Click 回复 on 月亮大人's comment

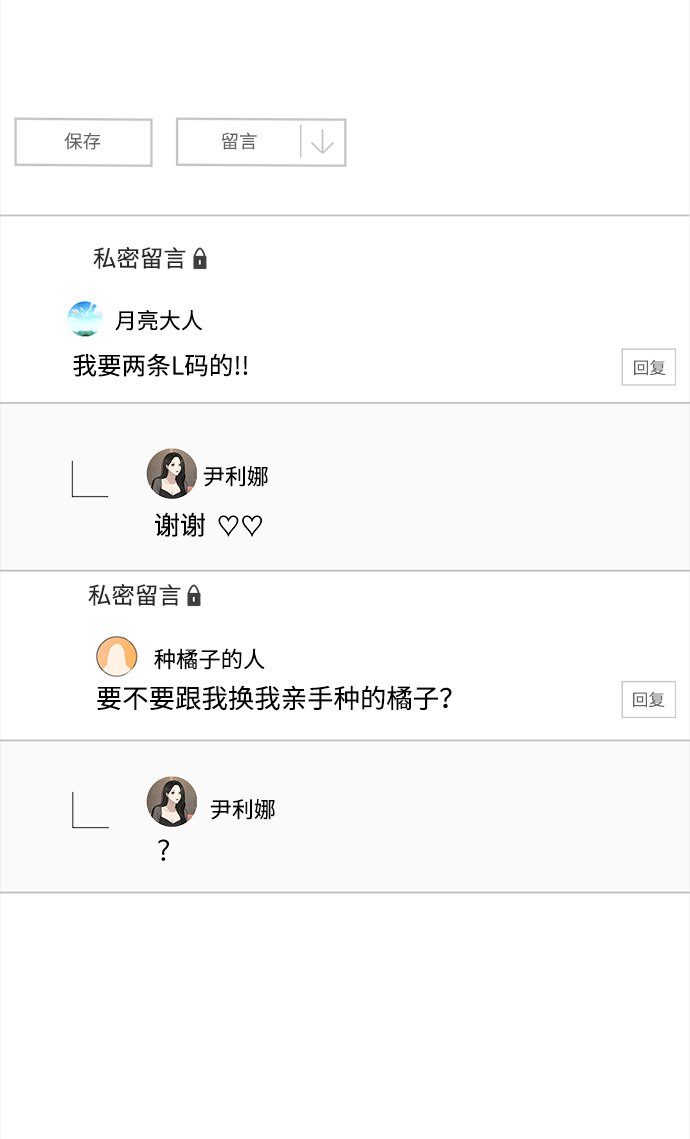(648, 366)
